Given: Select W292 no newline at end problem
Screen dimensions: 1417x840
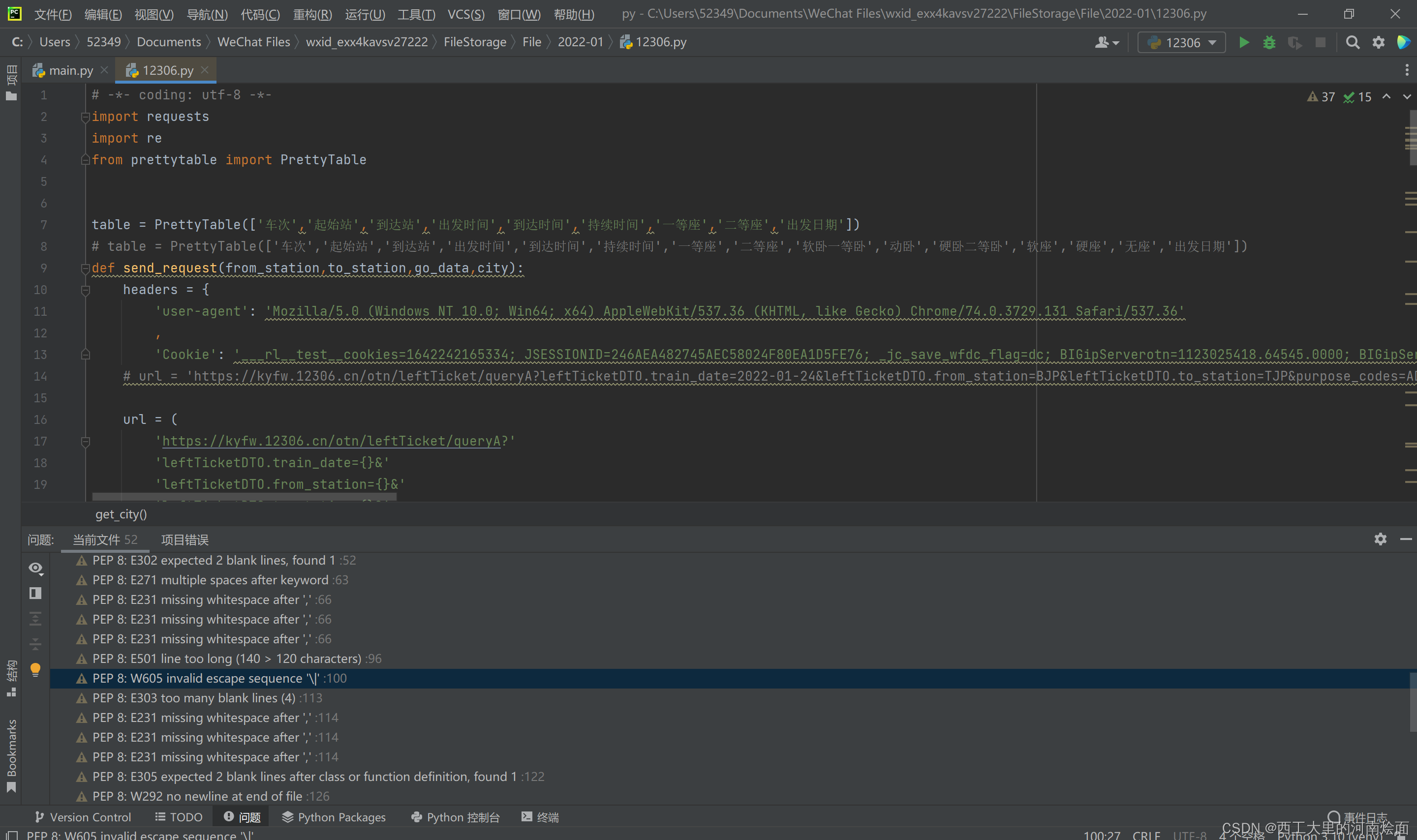Looking at the screenshot, I should (x=729, y=796).
